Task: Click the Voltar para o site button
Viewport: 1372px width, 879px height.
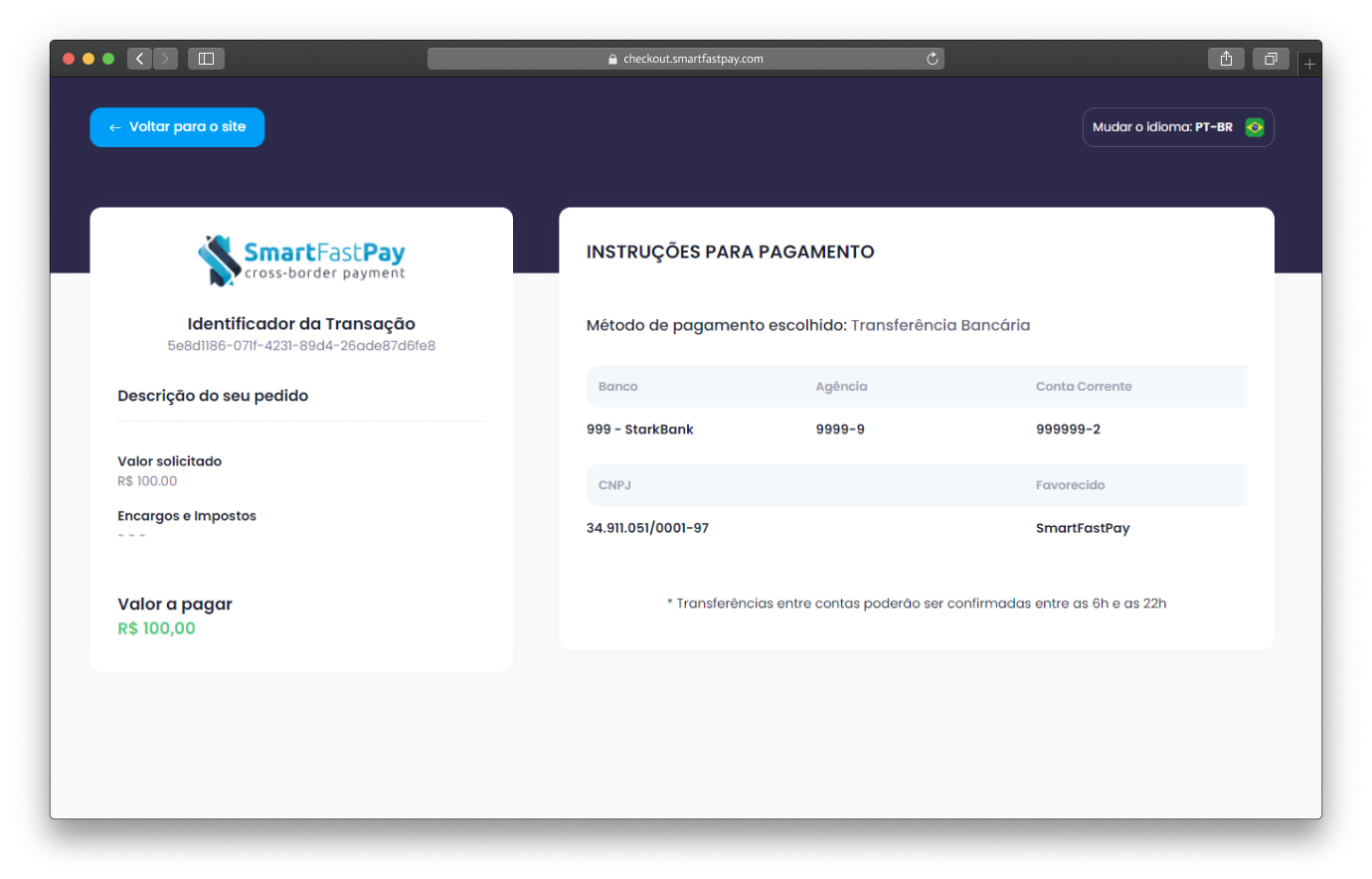Action: click(x=177, y=127)
